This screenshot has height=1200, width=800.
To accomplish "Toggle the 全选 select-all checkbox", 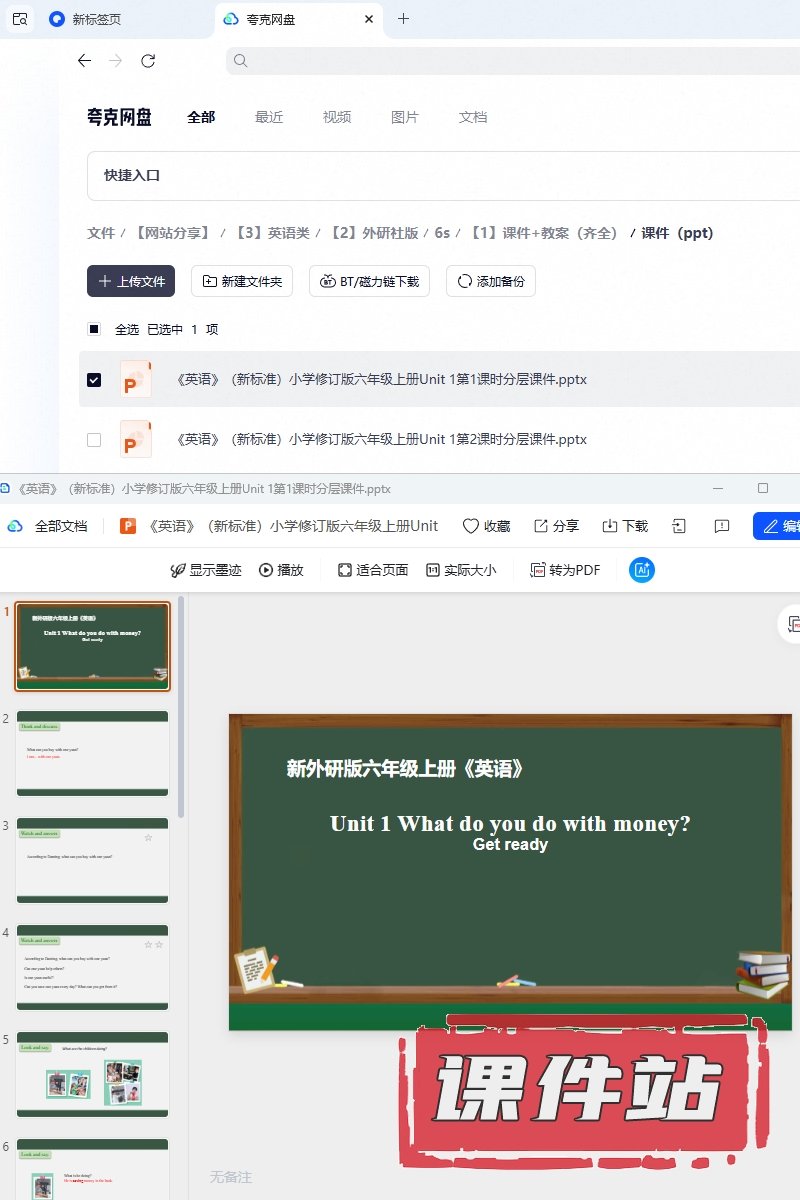I will pyautogui.click(x=94, y=329).
